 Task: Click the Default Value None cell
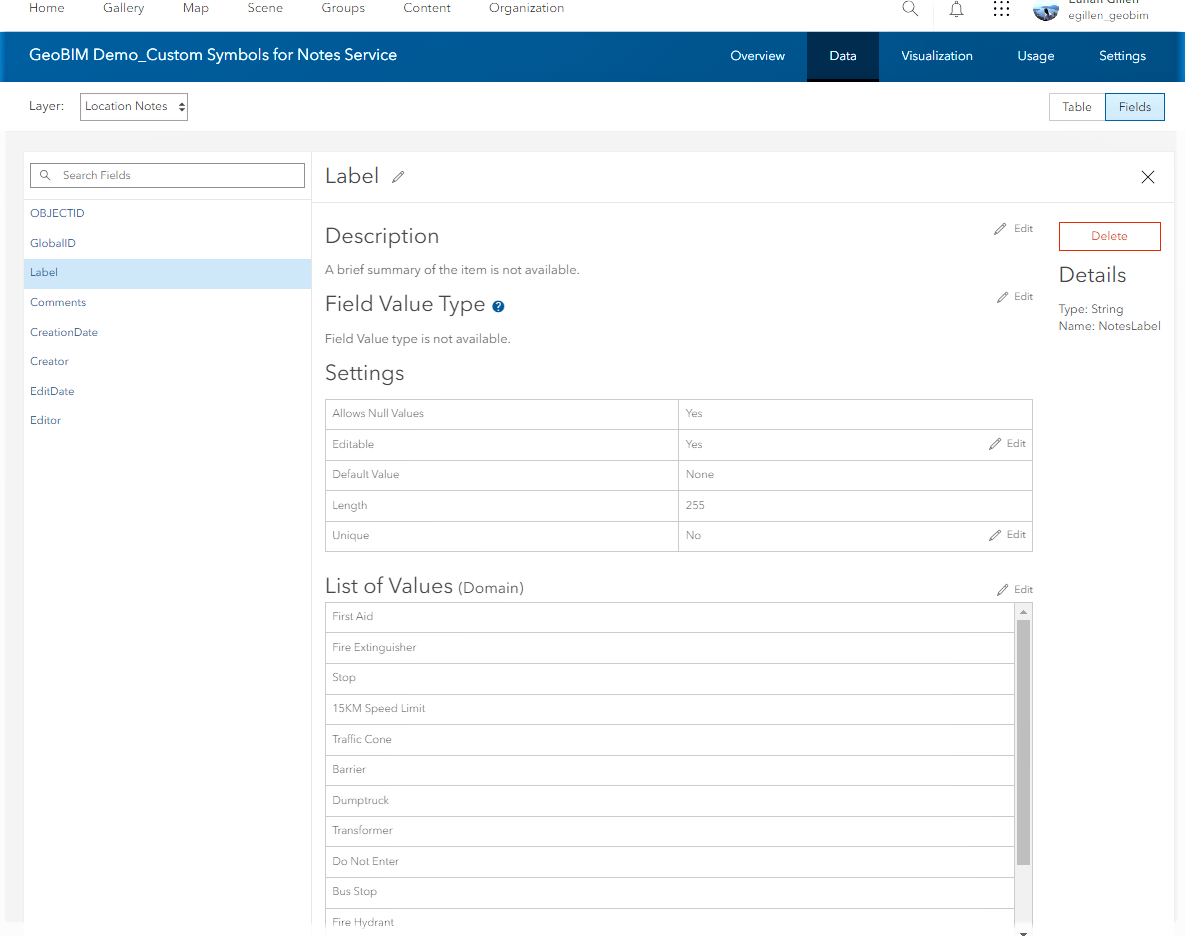[855, 475]
